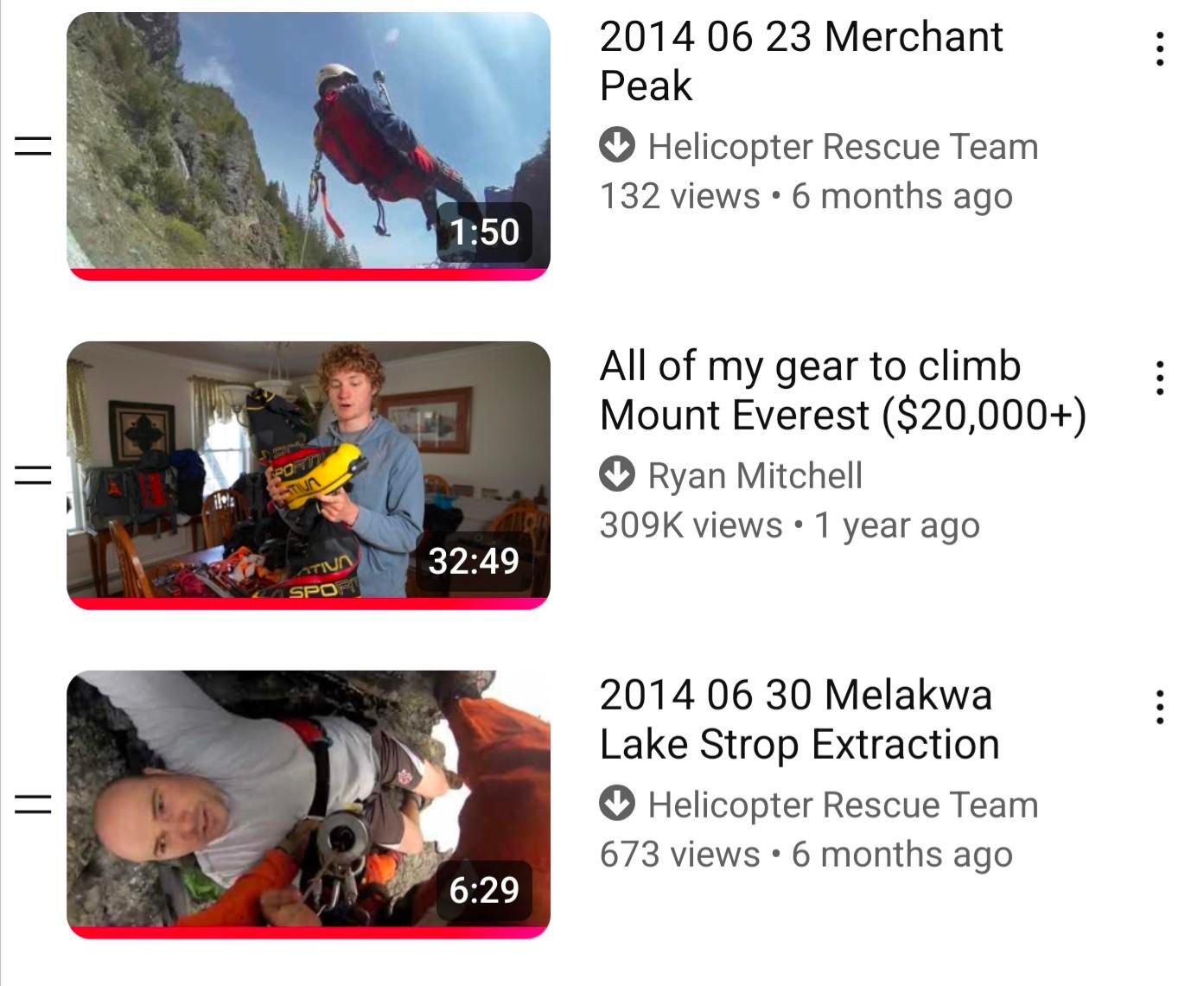Open options menu for Merchant Peak video
The width and height of the screenshot is (1204, 986).
[x=1159, y=49]
